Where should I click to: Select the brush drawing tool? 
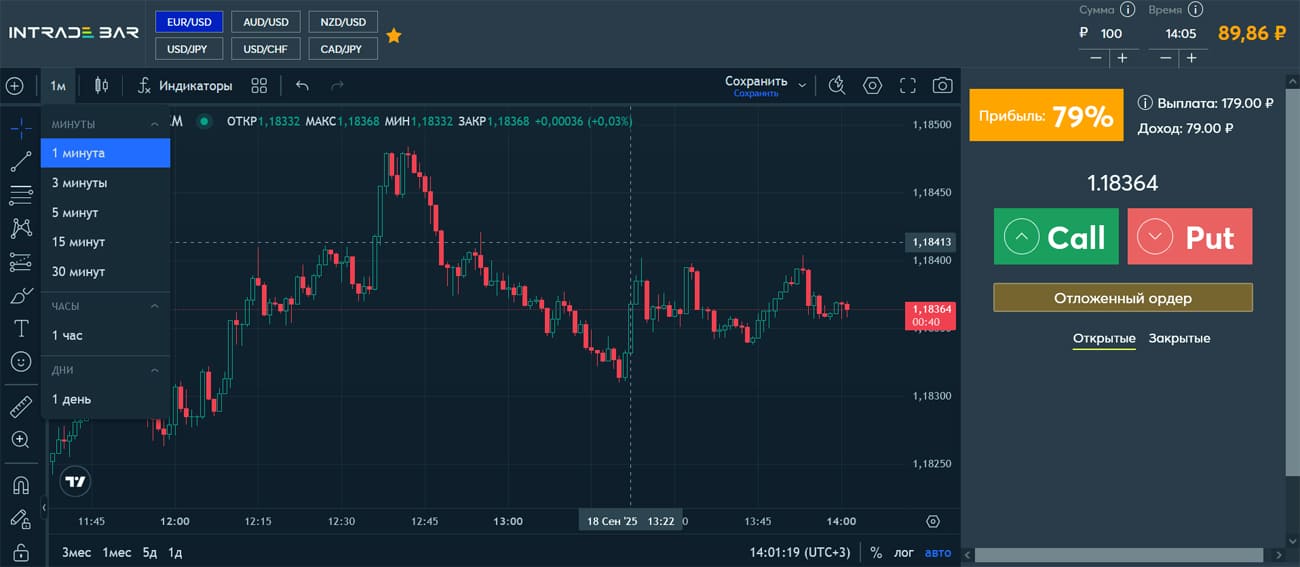[x=20, y=296]
